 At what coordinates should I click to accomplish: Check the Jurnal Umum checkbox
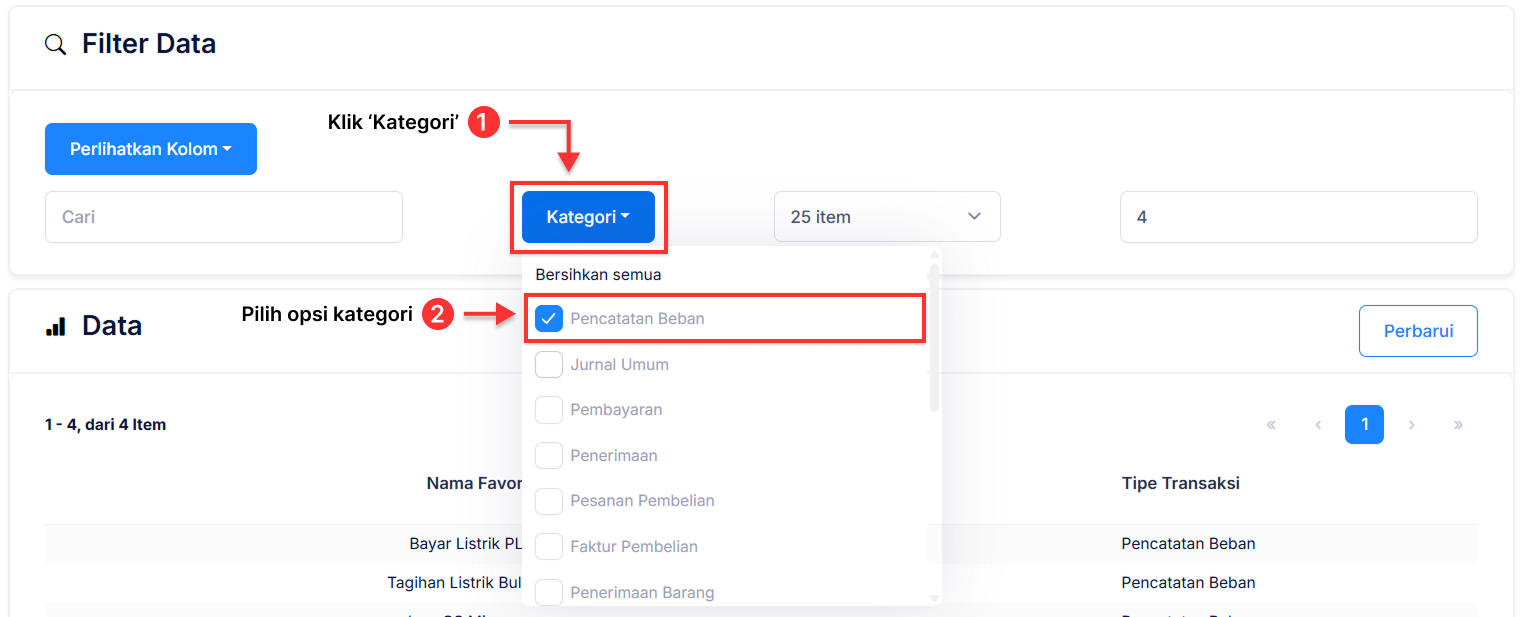click(x=549, y=365)
